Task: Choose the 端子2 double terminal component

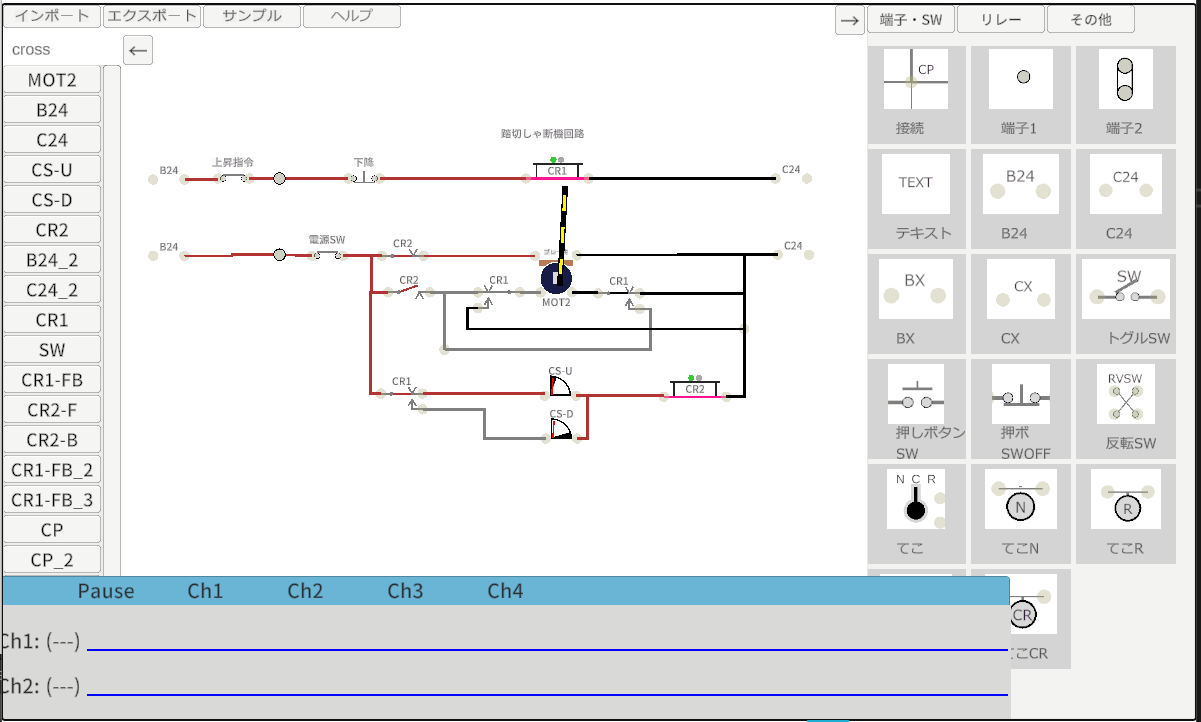Action: pos(1125,80)
